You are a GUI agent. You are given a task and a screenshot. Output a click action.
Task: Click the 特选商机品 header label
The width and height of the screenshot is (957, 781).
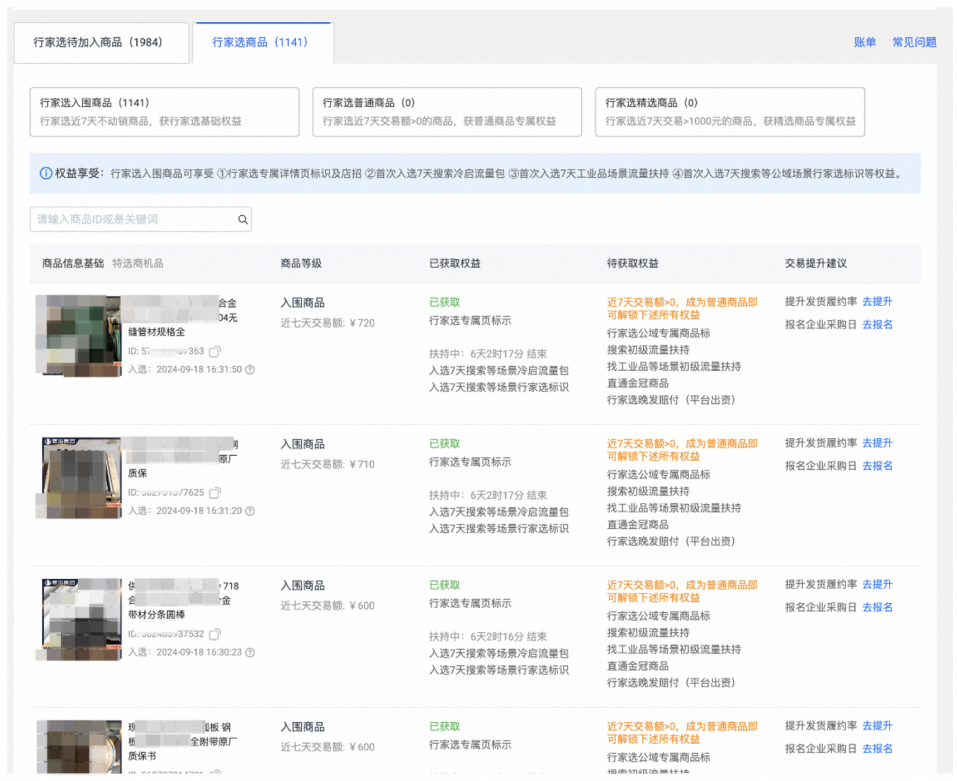[x=138, y=264]
